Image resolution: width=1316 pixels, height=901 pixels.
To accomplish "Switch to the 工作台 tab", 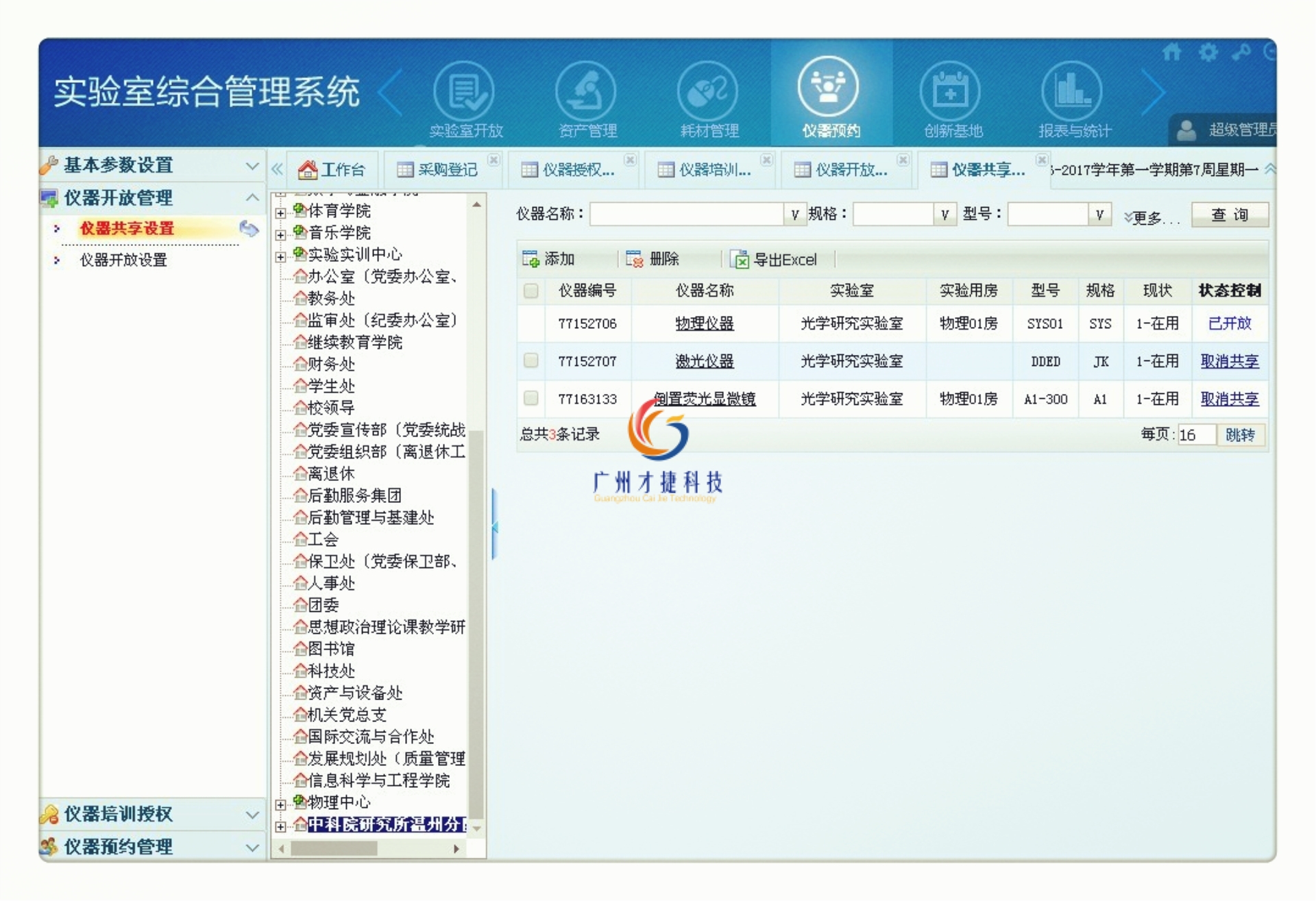I will [x=332, y=170].
